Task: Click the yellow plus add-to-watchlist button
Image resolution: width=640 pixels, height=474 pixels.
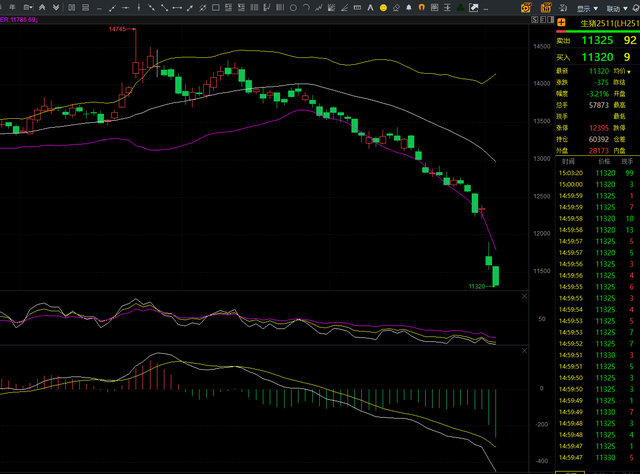Action: 561,22
